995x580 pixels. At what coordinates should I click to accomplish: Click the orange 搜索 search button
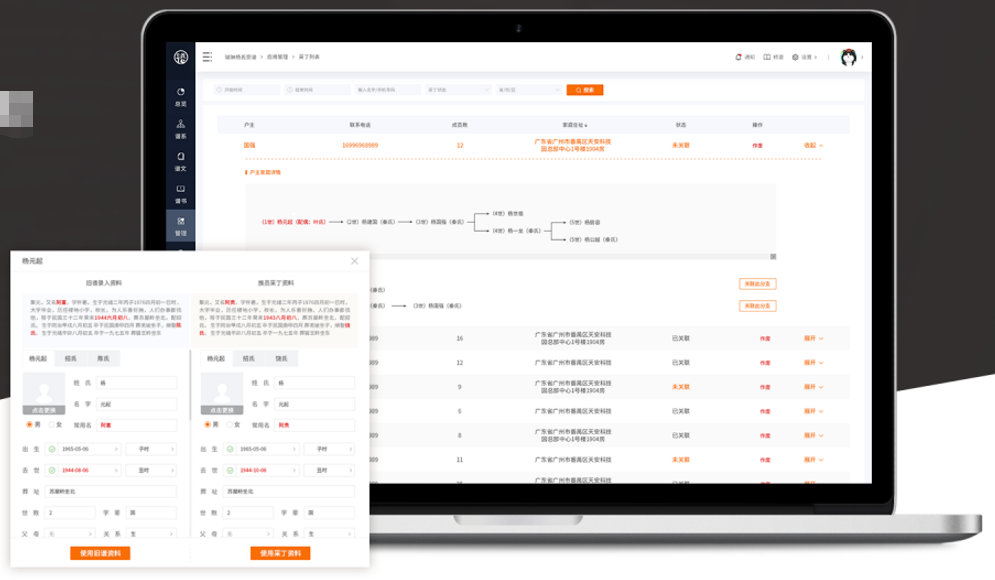(x=584, y=90)
